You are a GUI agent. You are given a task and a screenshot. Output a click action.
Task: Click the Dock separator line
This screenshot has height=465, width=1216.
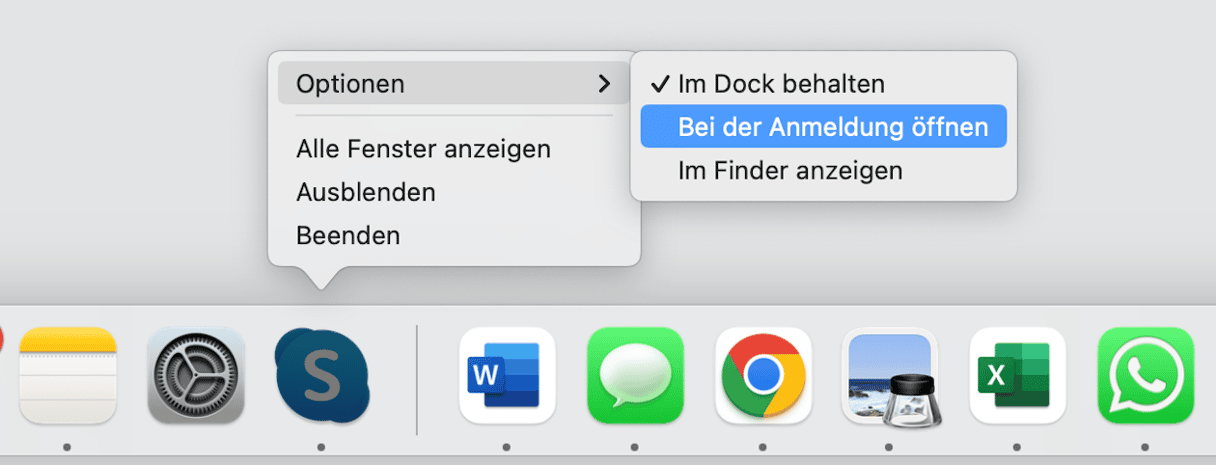[x=417, y=378]
